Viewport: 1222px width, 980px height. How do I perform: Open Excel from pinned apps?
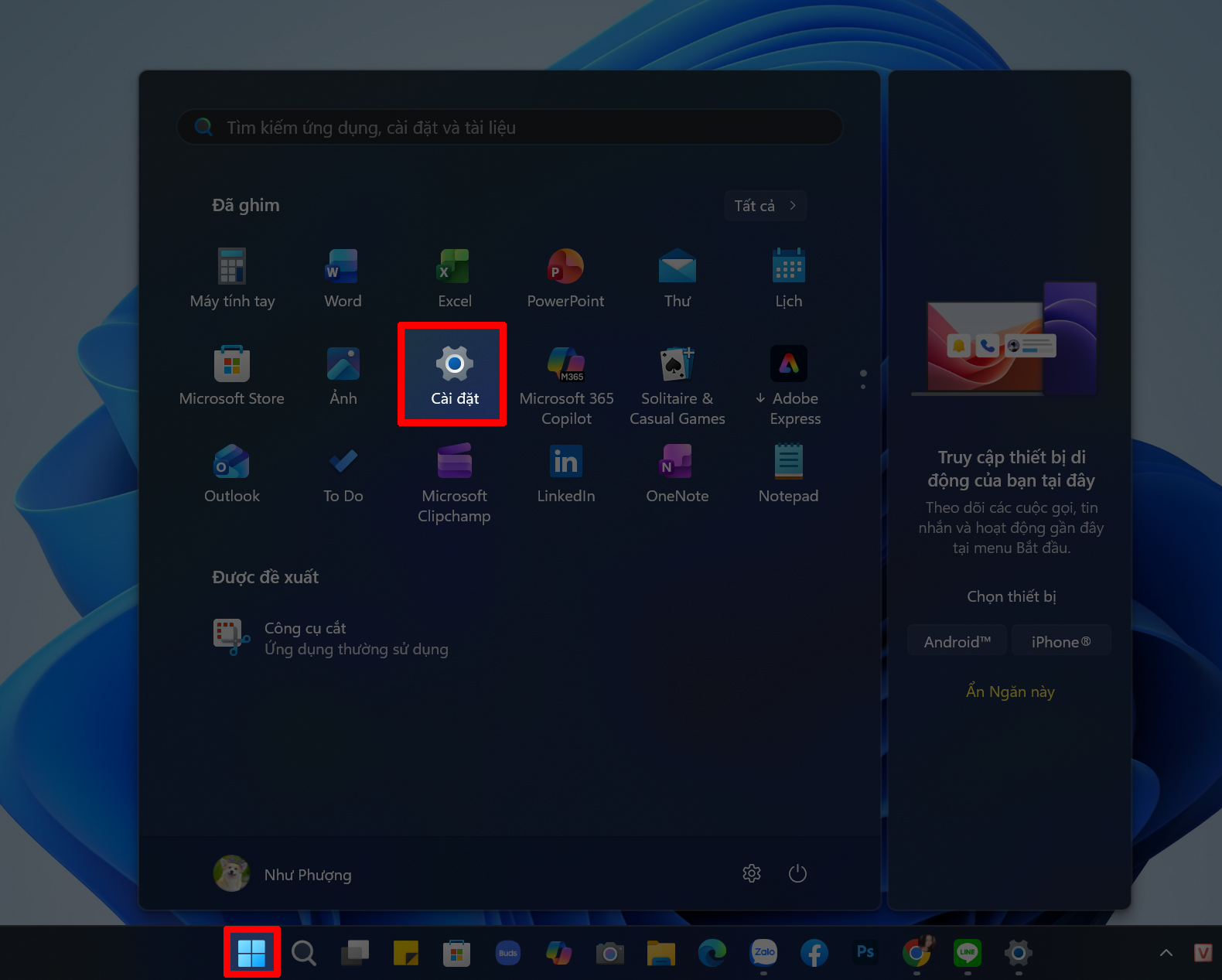pos(454,278)
